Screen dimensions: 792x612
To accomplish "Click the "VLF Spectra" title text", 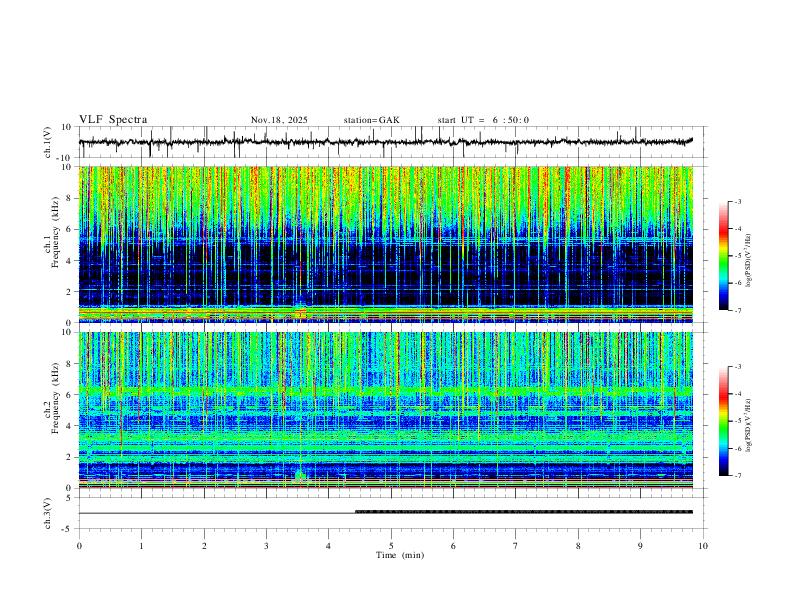I will click(113, 120).
